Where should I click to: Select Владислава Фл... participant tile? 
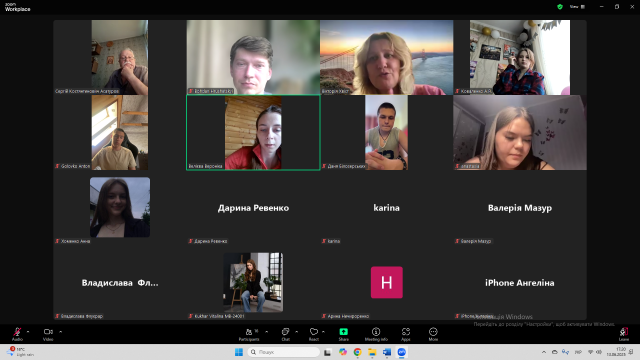point(120,282)
